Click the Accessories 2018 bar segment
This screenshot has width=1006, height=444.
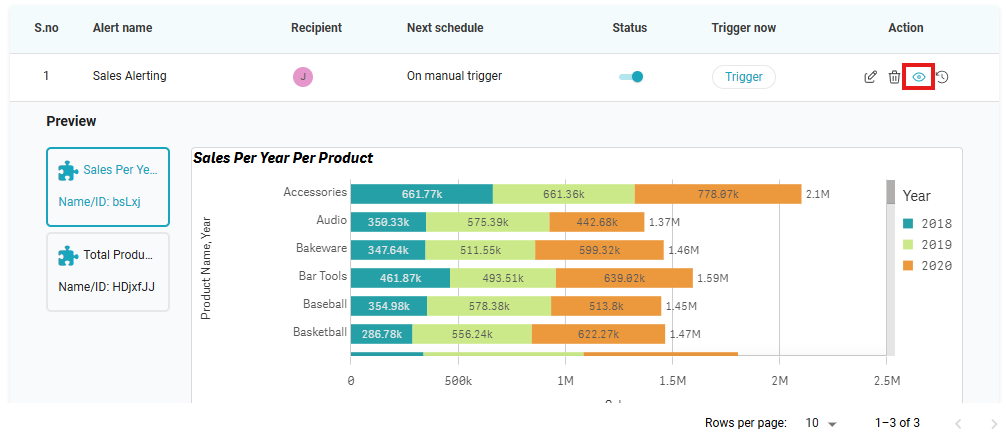(421, 194)
